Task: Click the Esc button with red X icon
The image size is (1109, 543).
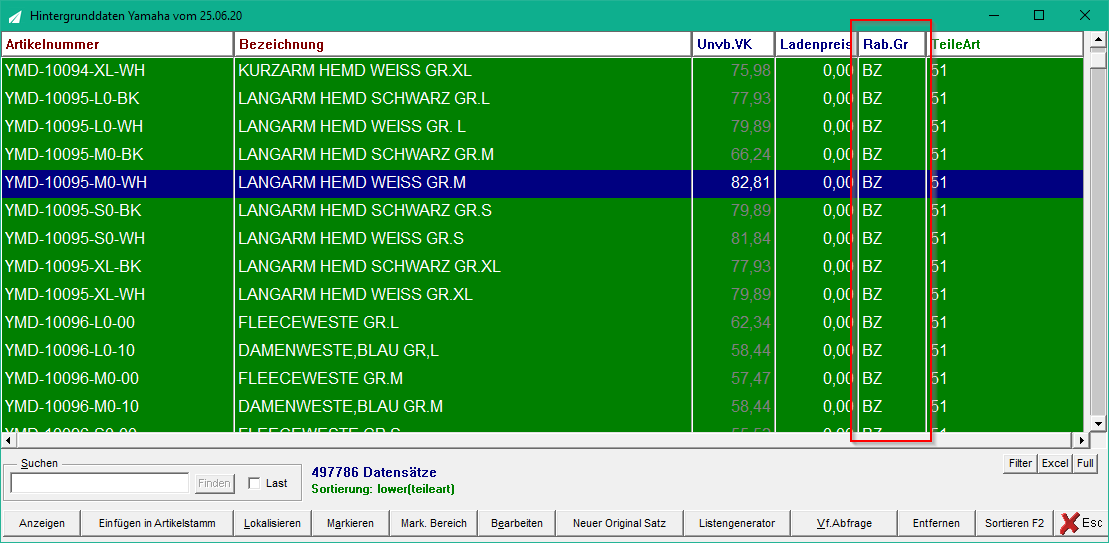Action: coord(1081,523)
